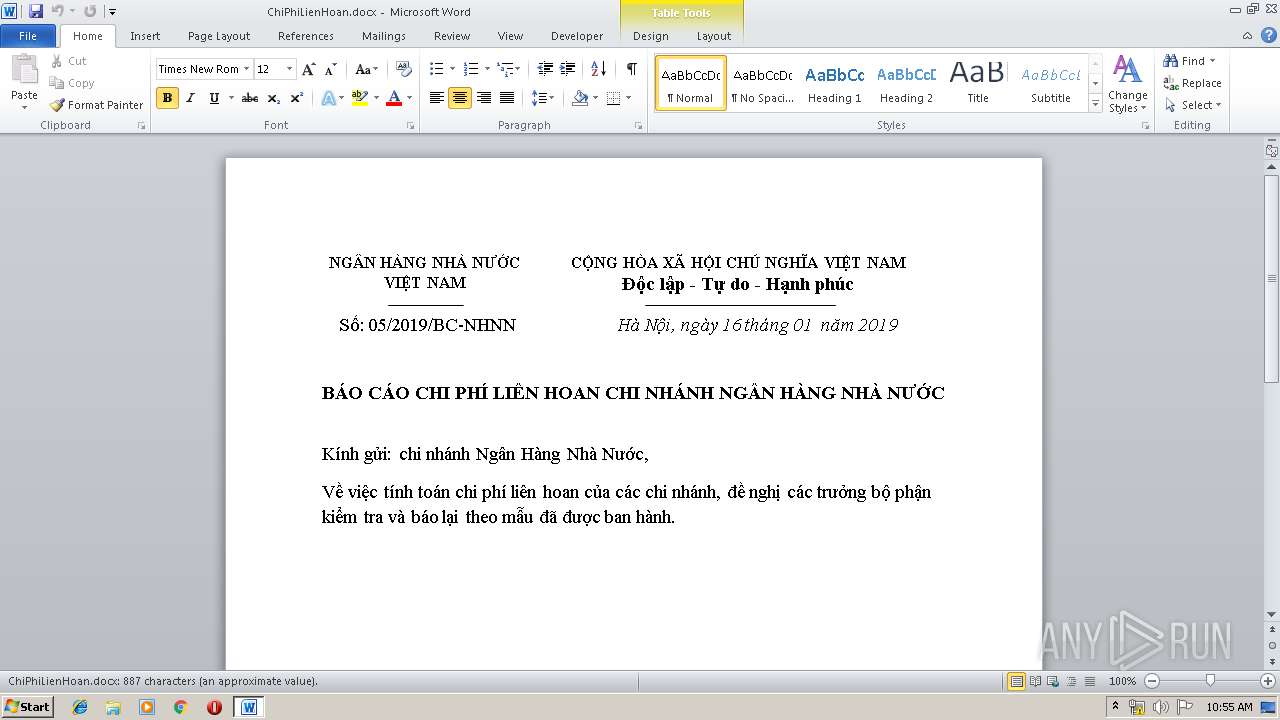Screen dimensions: 1280x720
Task: Click the Find binoculars icon
Action: 1171,61
